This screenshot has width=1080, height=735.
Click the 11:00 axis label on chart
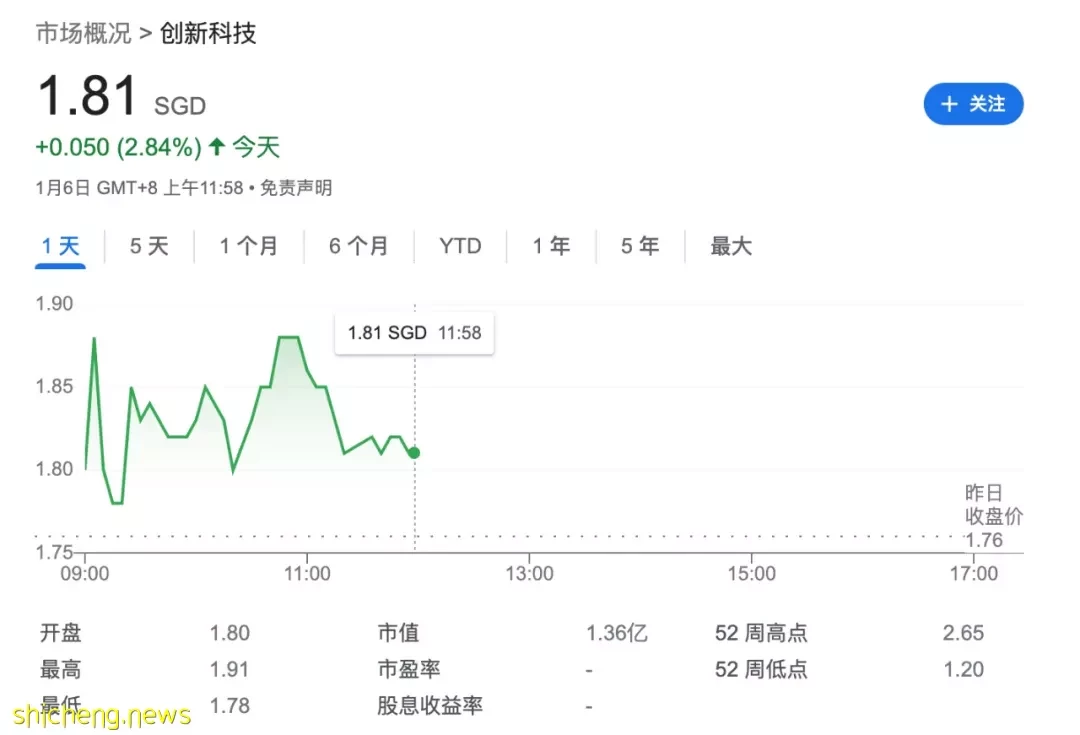[307, 574]
